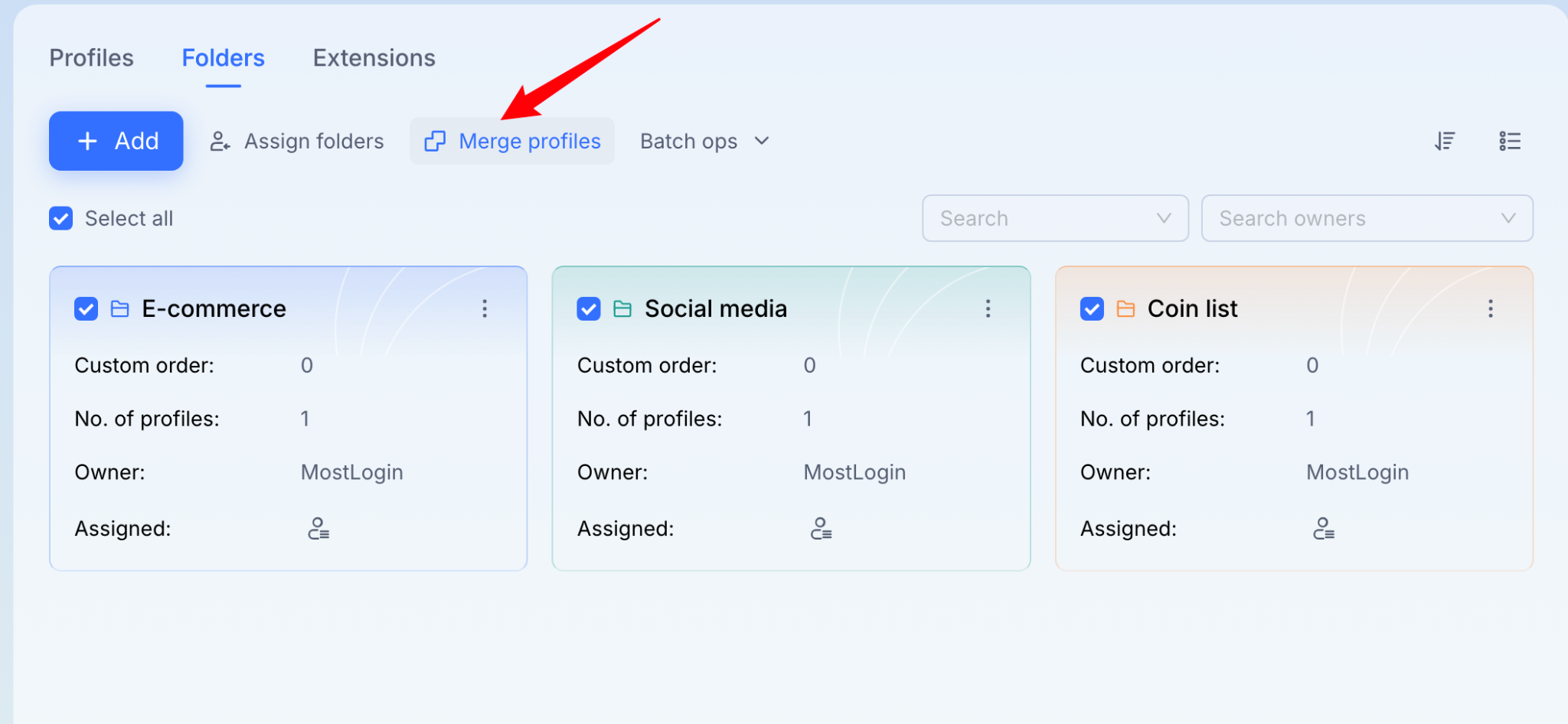1568x724 pixels.
Task: Open Social media card three-dot menu
Action: click(988, 308)
